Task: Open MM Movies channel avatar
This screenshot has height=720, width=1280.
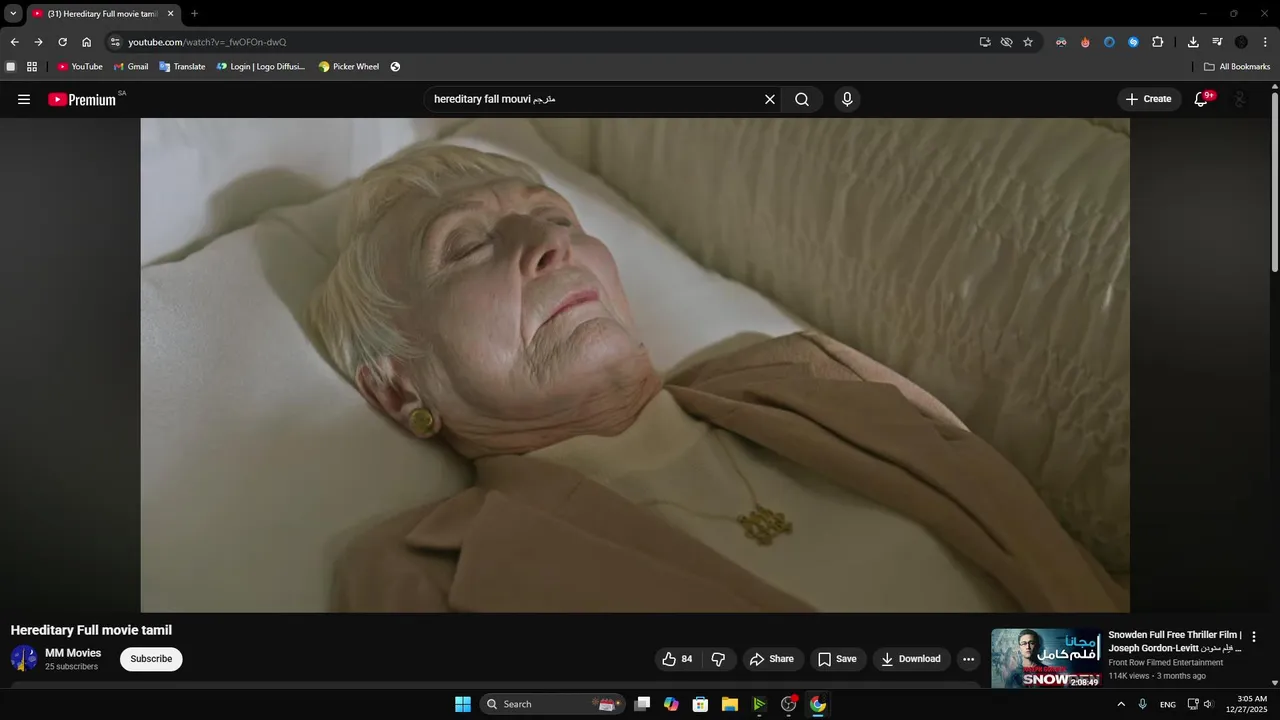Action: pyautogui.click(x=24, y=659)
